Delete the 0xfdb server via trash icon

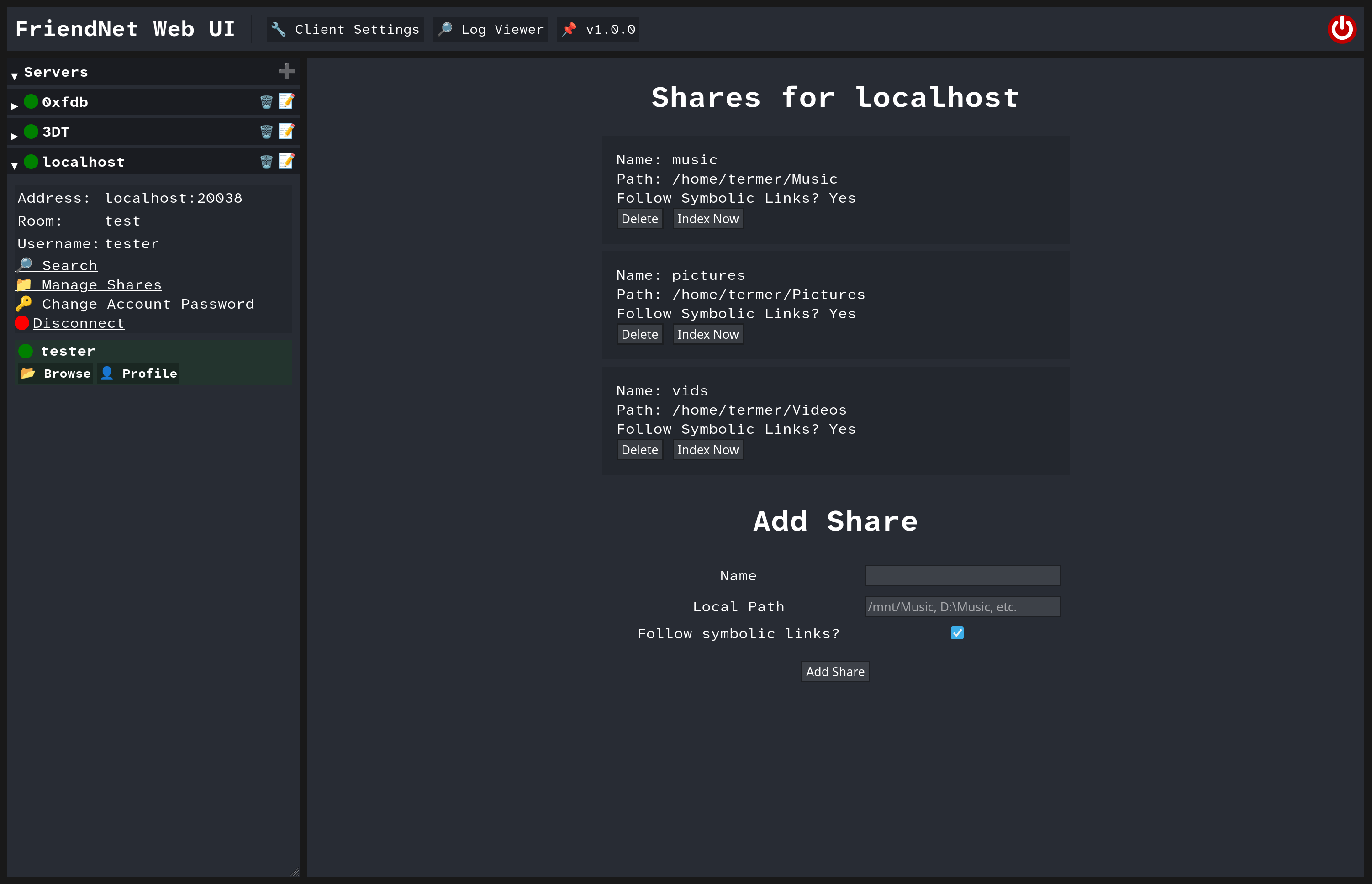(x=266, y=101)
